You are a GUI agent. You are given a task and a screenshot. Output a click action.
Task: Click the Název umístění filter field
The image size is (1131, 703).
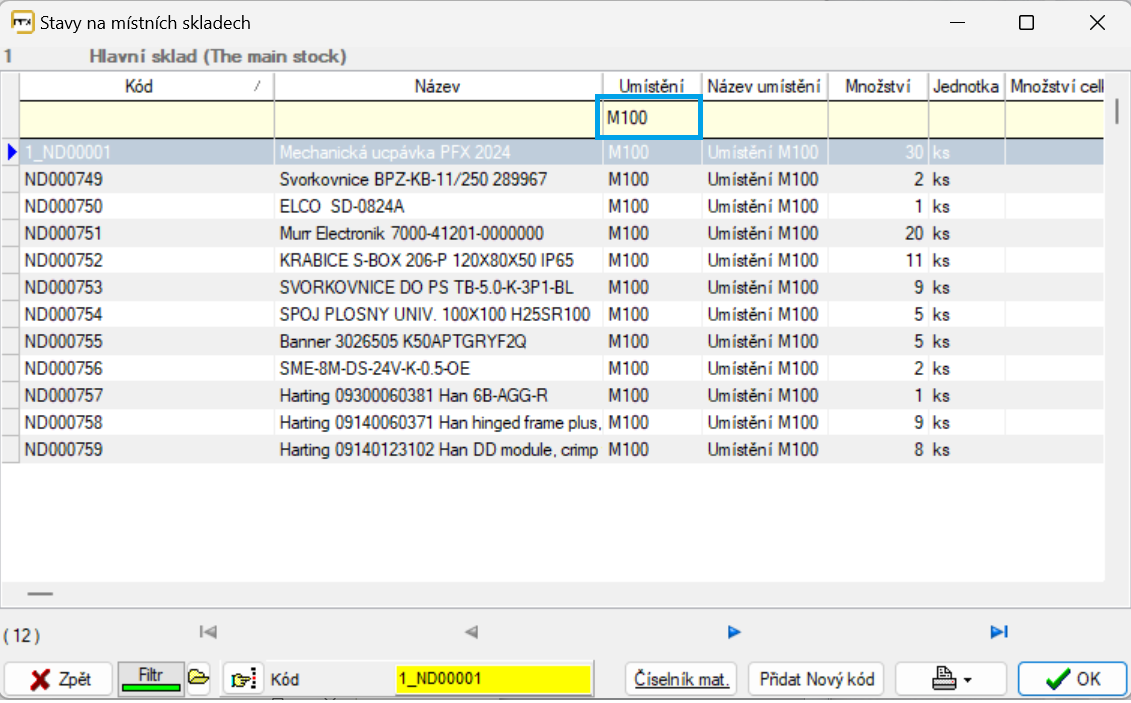(765, 119)
